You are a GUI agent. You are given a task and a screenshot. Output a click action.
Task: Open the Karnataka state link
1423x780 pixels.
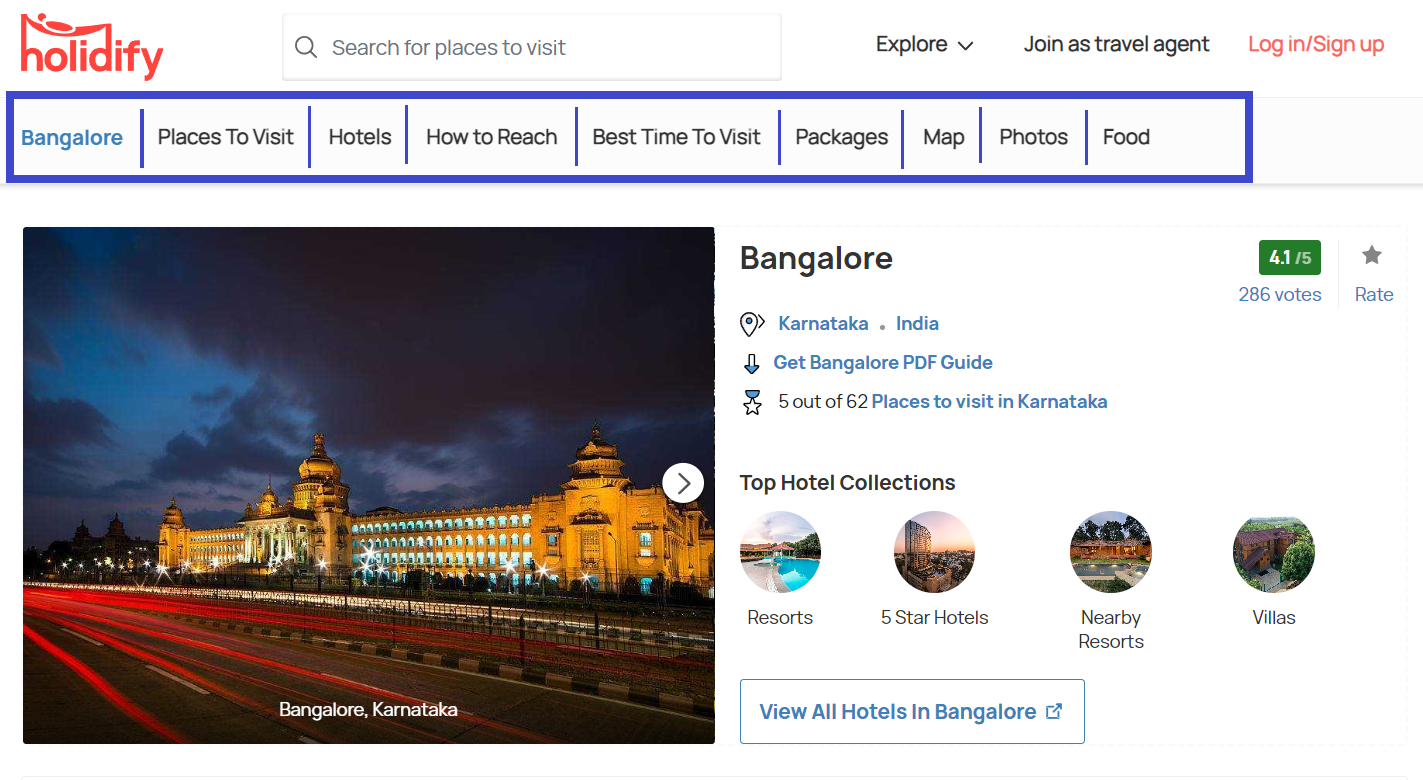pyautogui.click(x=823, y=323)
